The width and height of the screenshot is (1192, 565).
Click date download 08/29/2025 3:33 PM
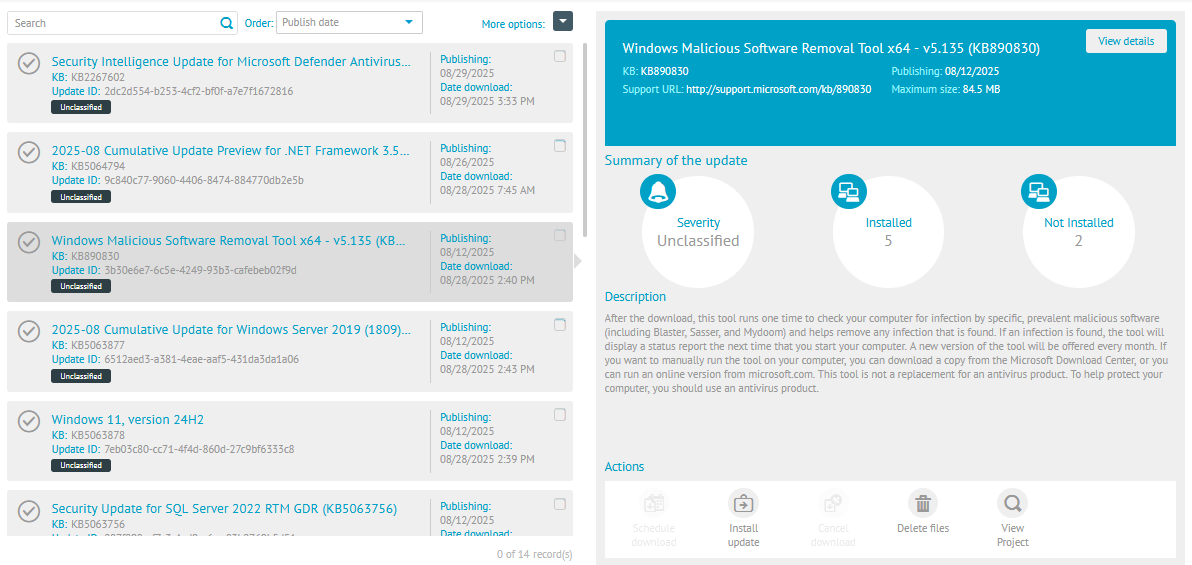pyautogui.click(x=487, y=100)
